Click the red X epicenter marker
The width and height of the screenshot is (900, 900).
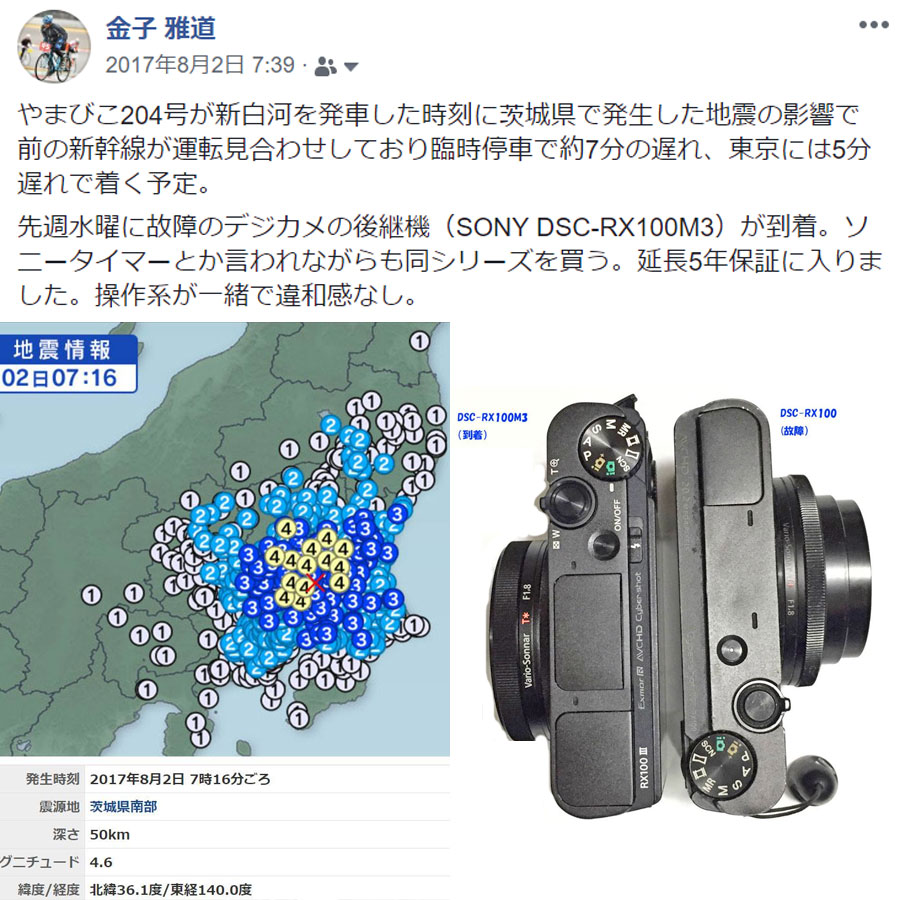click(315, 582)
